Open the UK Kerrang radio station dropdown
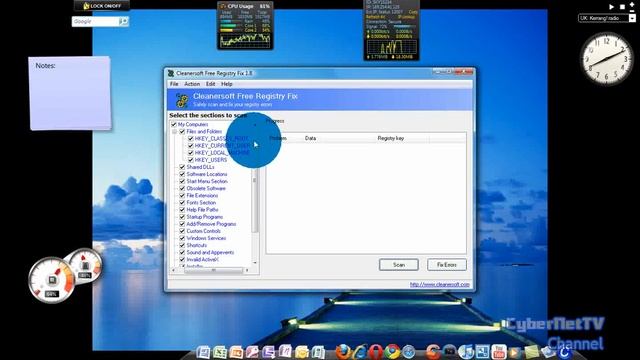640x360 pixels. pyautogui.click(x=632, y=18)
